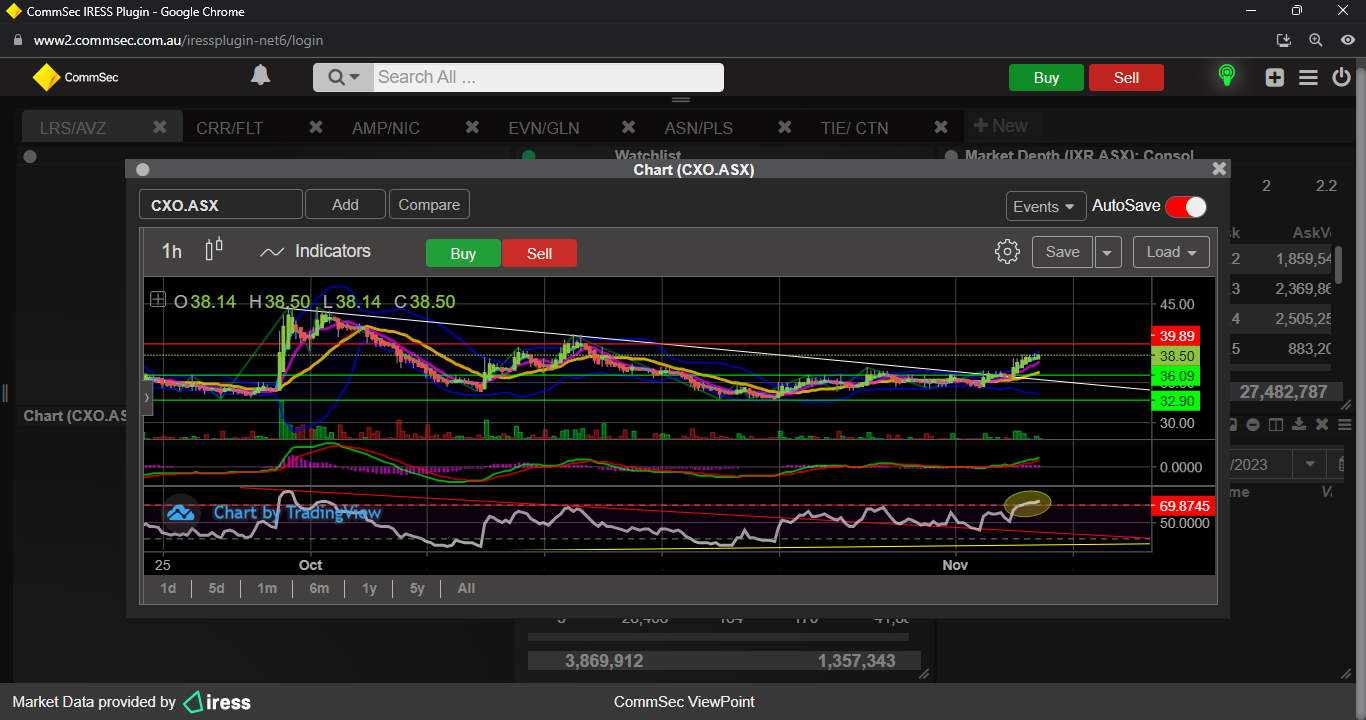View site info via address bar lock
Viewport: 1366px width, 720px height.
17,41
